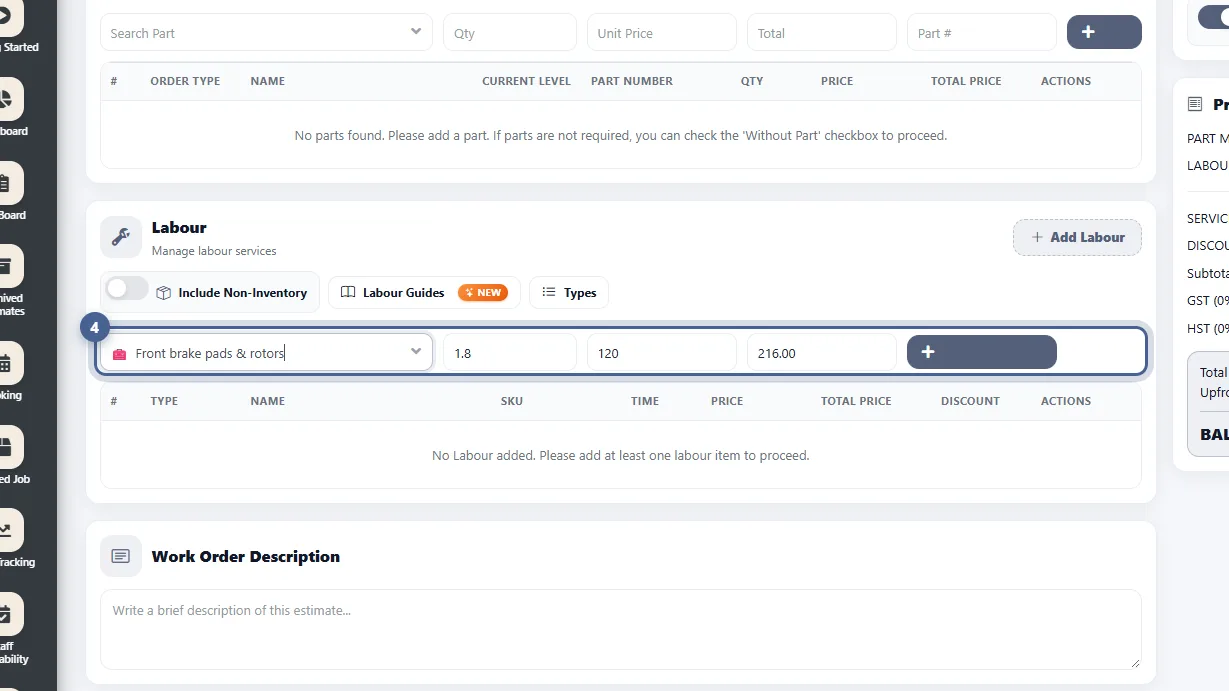Click Add Labour button

(x=1077, y=237)
